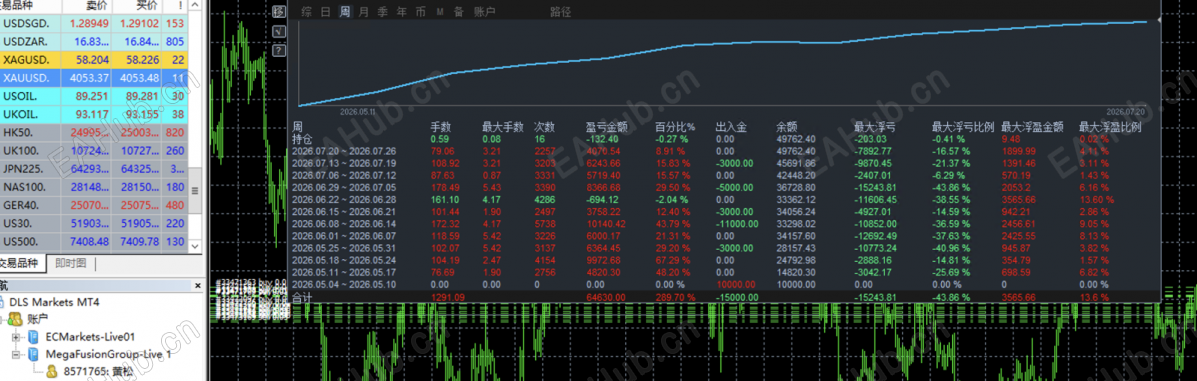Switch to the 综 summary tab
Image resolution: width=1197 pixels, height=381 pixels.
tap(306, 11)
